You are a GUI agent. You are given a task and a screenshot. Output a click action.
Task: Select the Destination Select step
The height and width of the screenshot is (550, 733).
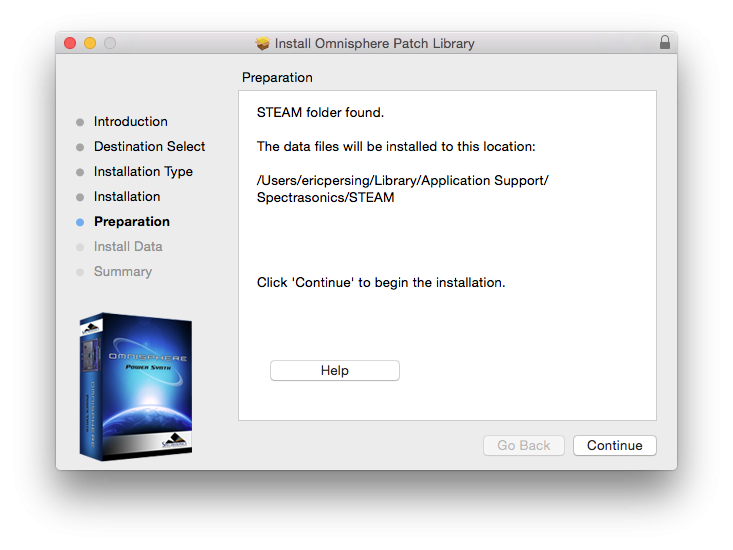click(150, 146)
